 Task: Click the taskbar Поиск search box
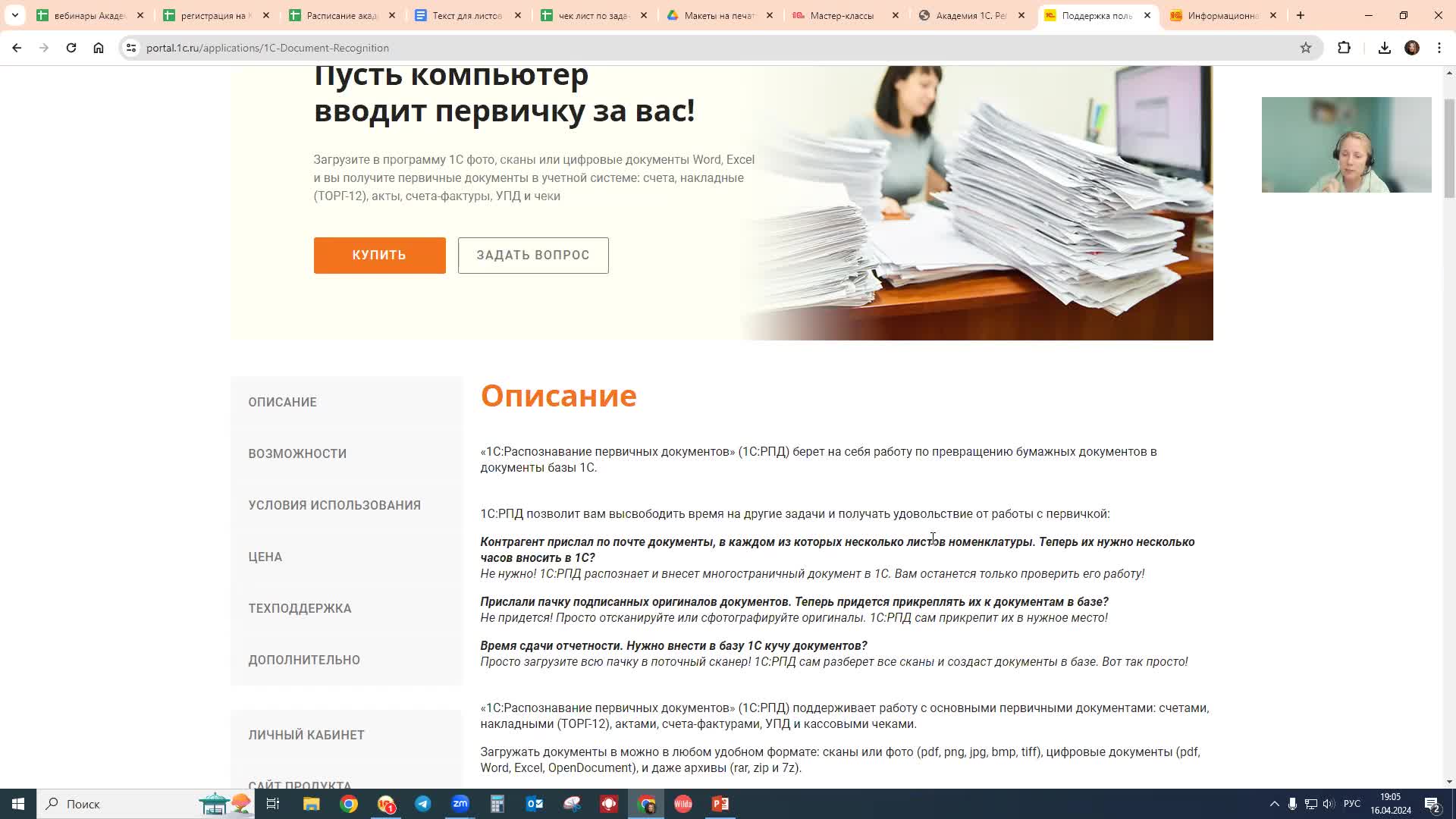[x=144, y=804]
